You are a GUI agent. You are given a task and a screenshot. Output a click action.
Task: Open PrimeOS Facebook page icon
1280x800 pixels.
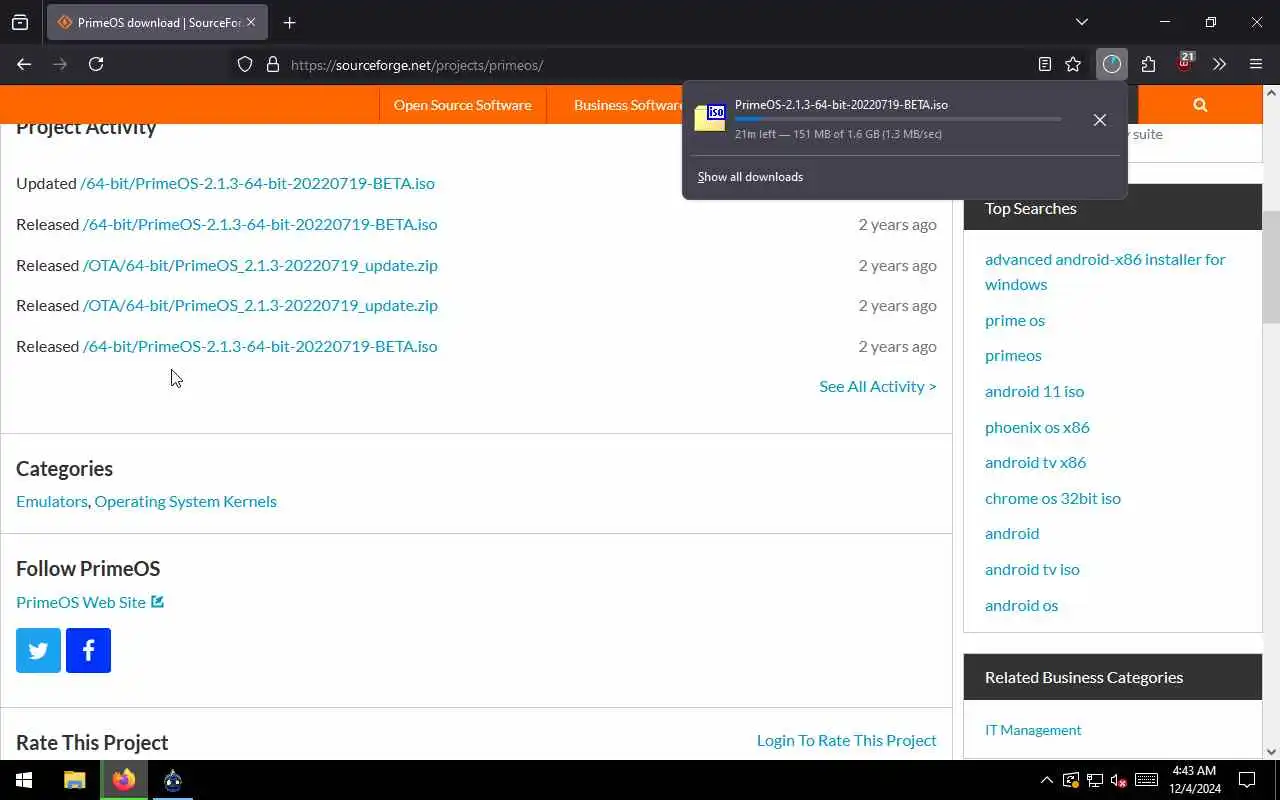tap(88, 650)
